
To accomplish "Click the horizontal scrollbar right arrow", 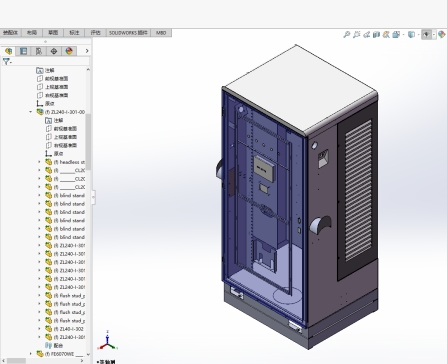I will [82, 361].
